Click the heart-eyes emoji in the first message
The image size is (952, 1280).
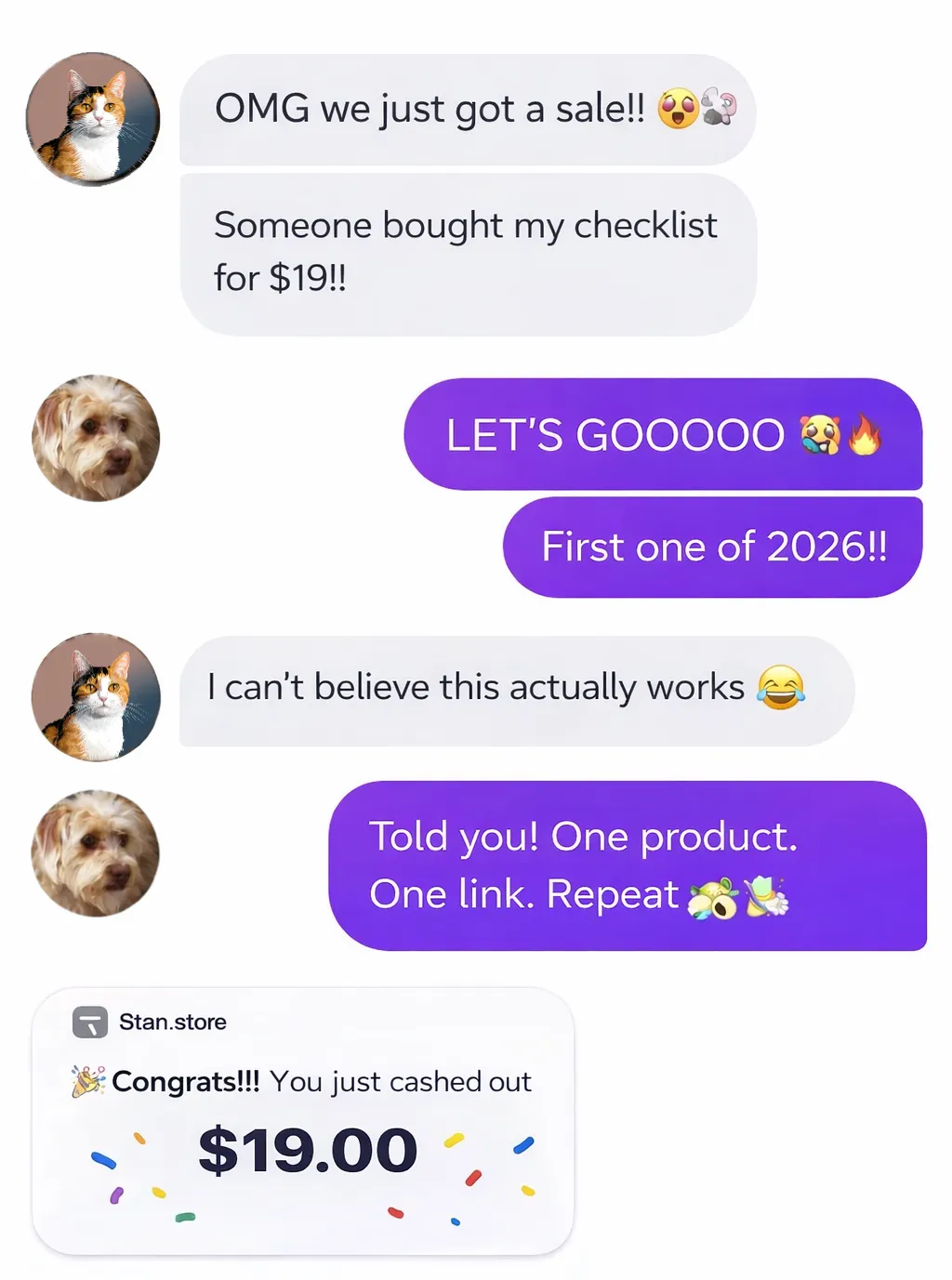[x=678, y=109]
